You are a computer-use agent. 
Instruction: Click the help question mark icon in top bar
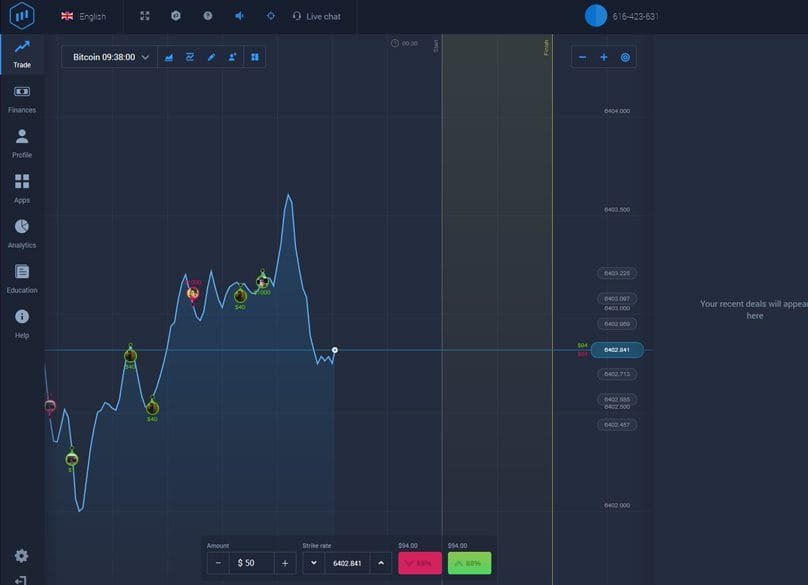point(207,16)
